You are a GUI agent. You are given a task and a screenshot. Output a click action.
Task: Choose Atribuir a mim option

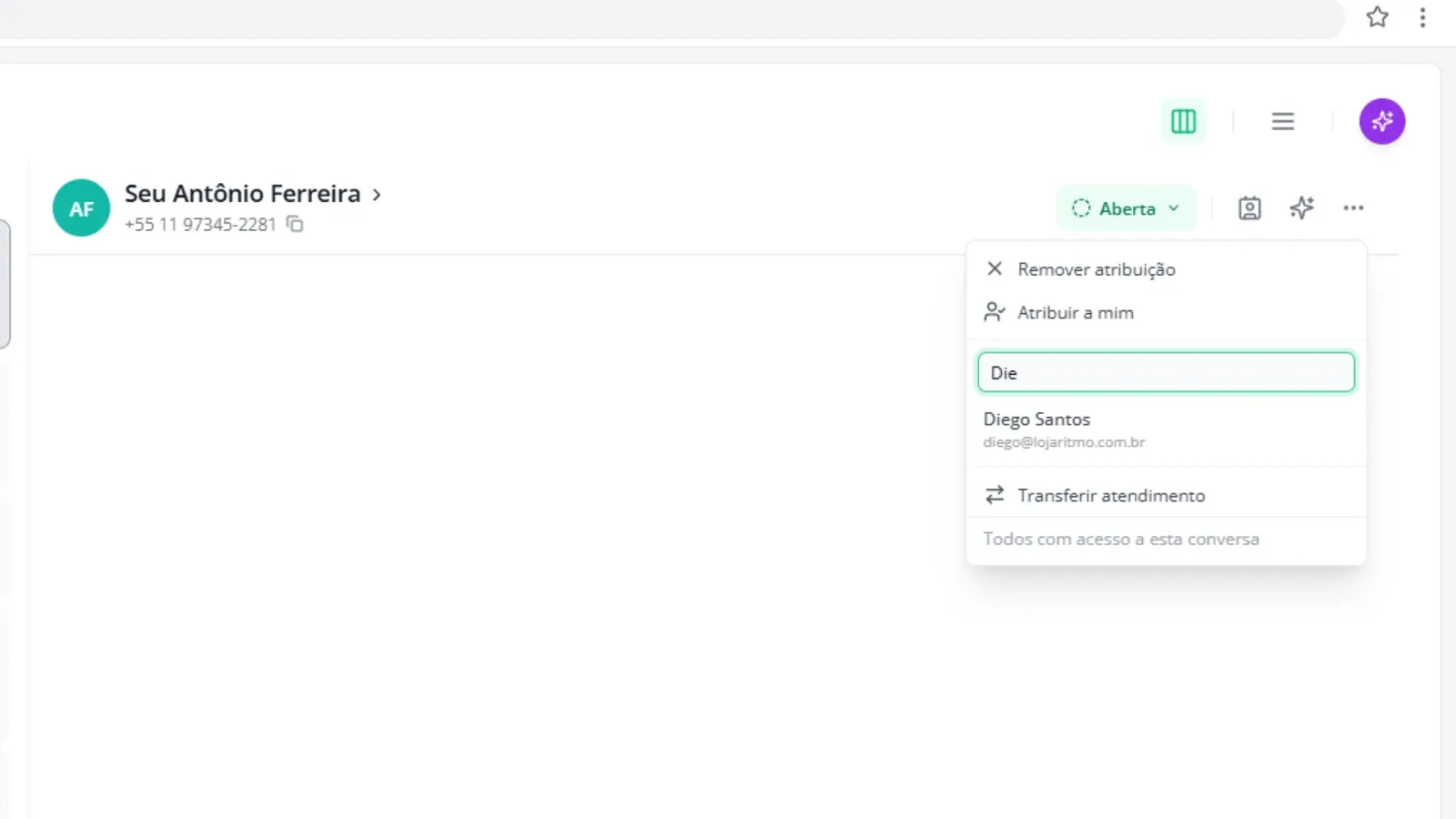(x=1166, y=312)
